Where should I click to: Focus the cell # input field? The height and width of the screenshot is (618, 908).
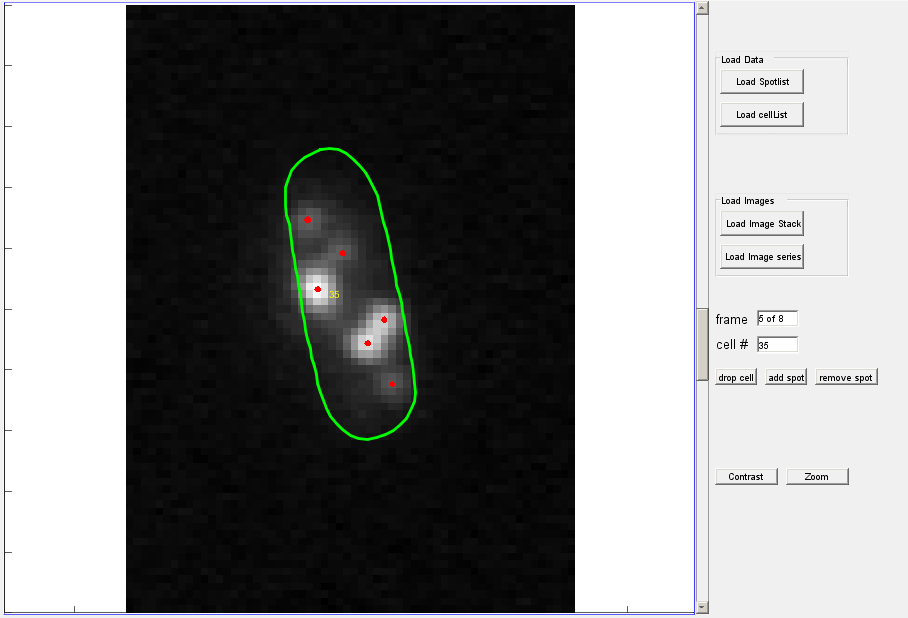(x=777, y=345)
